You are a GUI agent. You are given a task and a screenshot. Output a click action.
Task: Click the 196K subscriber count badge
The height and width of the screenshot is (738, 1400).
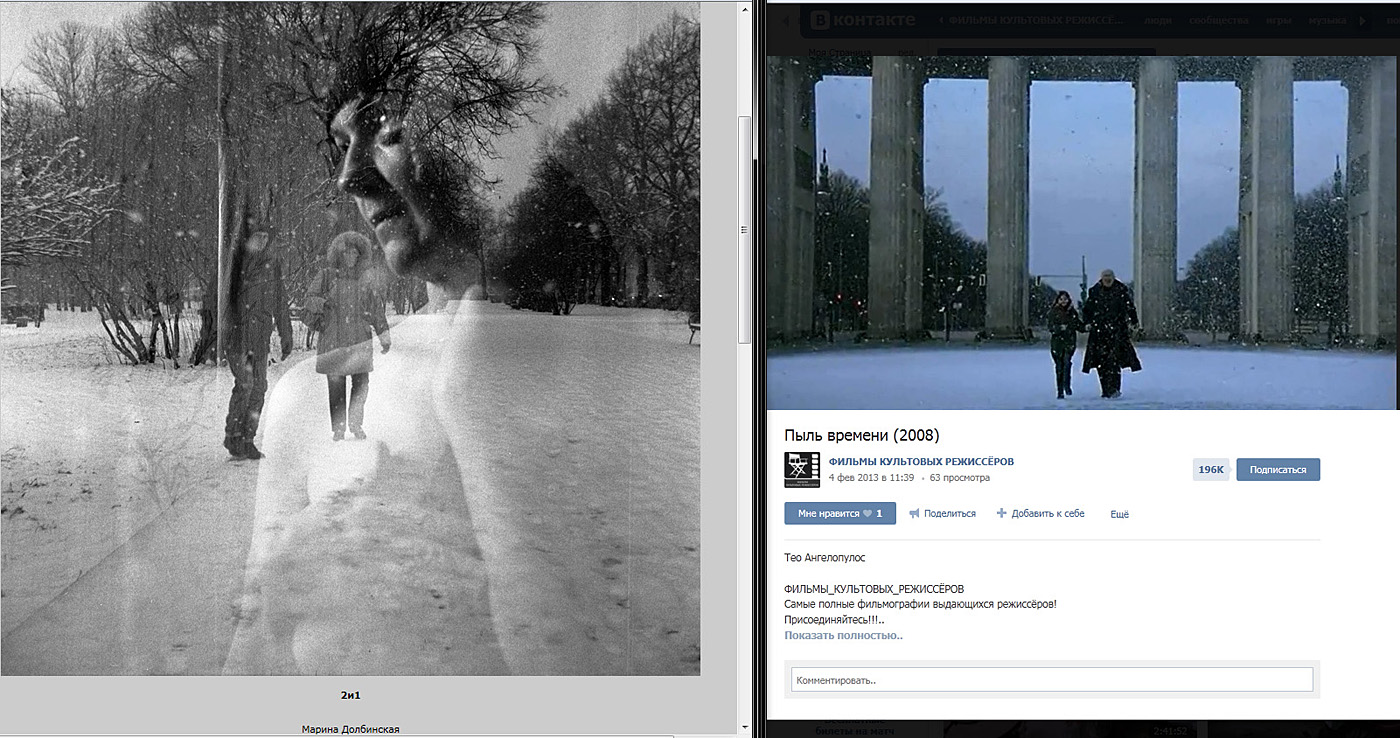click(x=1211, y=470)
